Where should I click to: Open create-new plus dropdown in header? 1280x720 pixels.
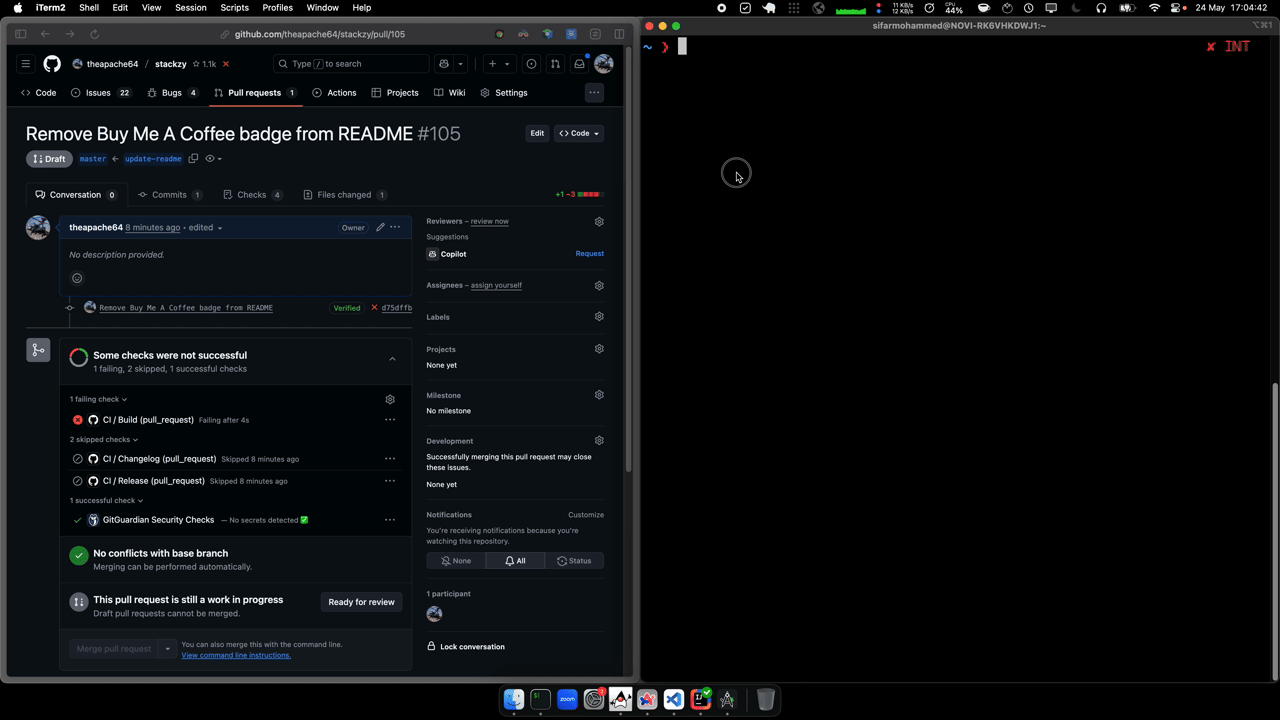498,64
